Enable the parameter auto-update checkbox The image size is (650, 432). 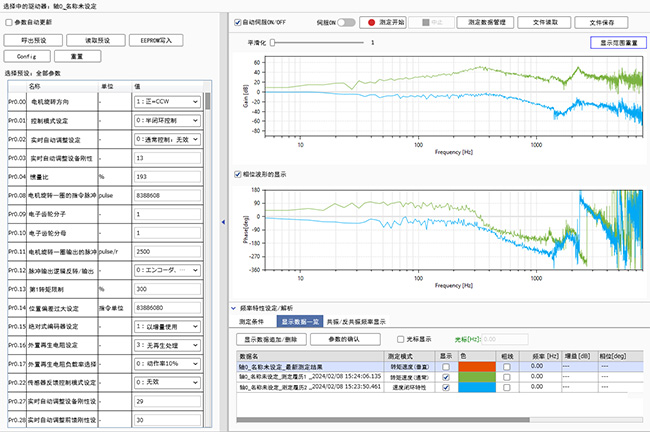pyautogui.click(x=10, y=22)
